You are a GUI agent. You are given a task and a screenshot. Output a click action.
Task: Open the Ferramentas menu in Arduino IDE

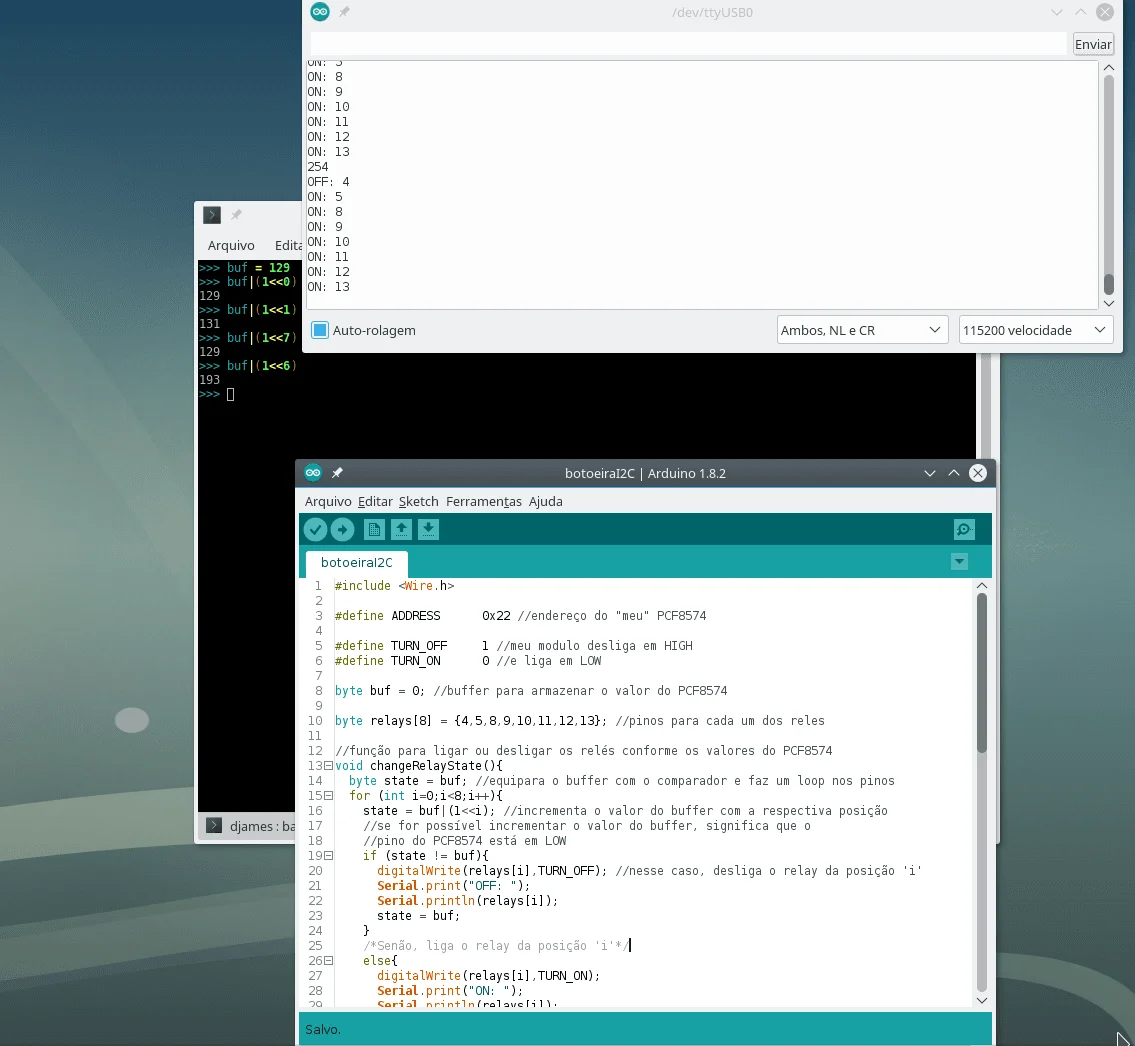point(484,502)
